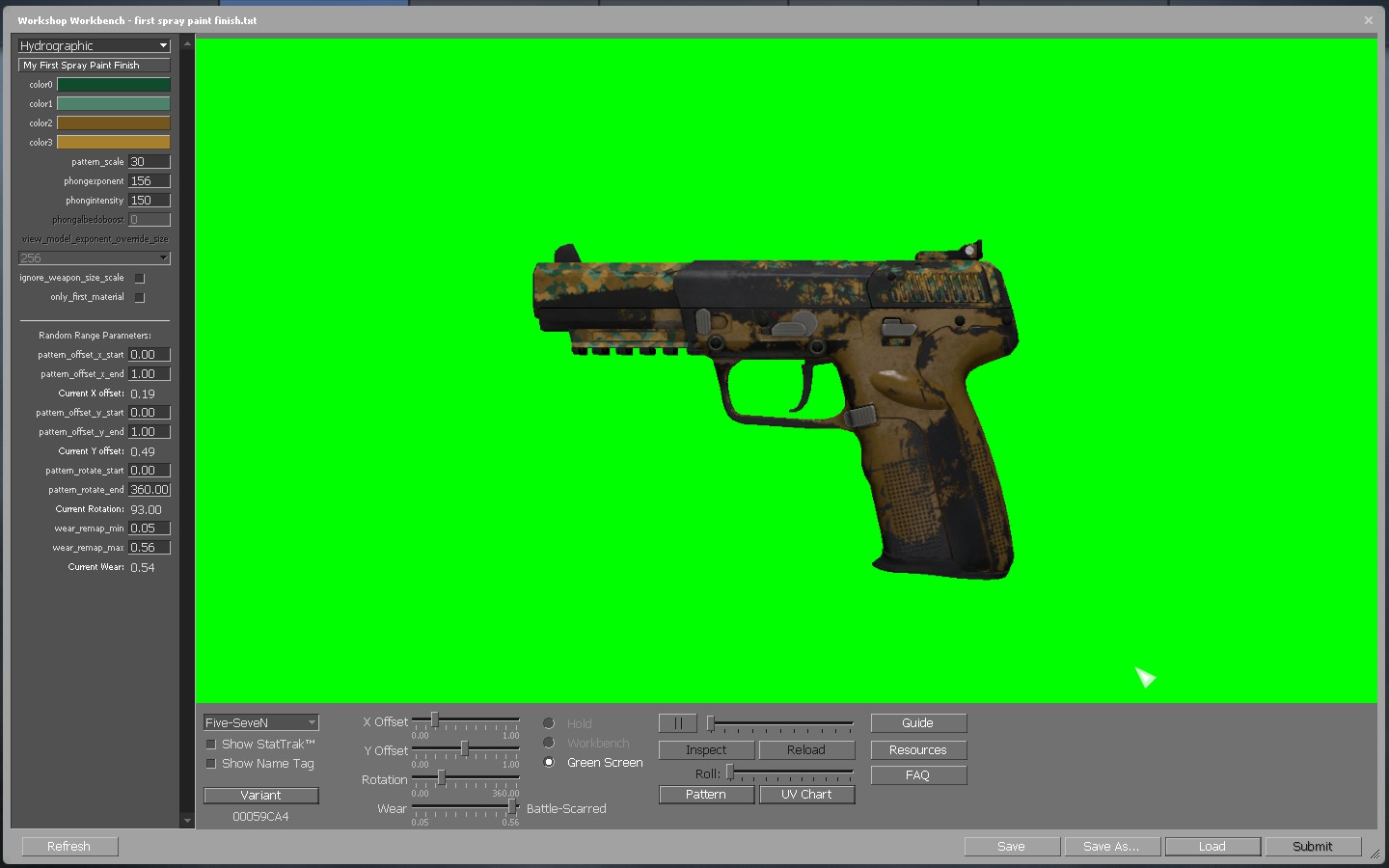Viewport: 1389px width, 868px height.
Task: Pause the weapon animation with pause button
Action: tap(677, 723)
